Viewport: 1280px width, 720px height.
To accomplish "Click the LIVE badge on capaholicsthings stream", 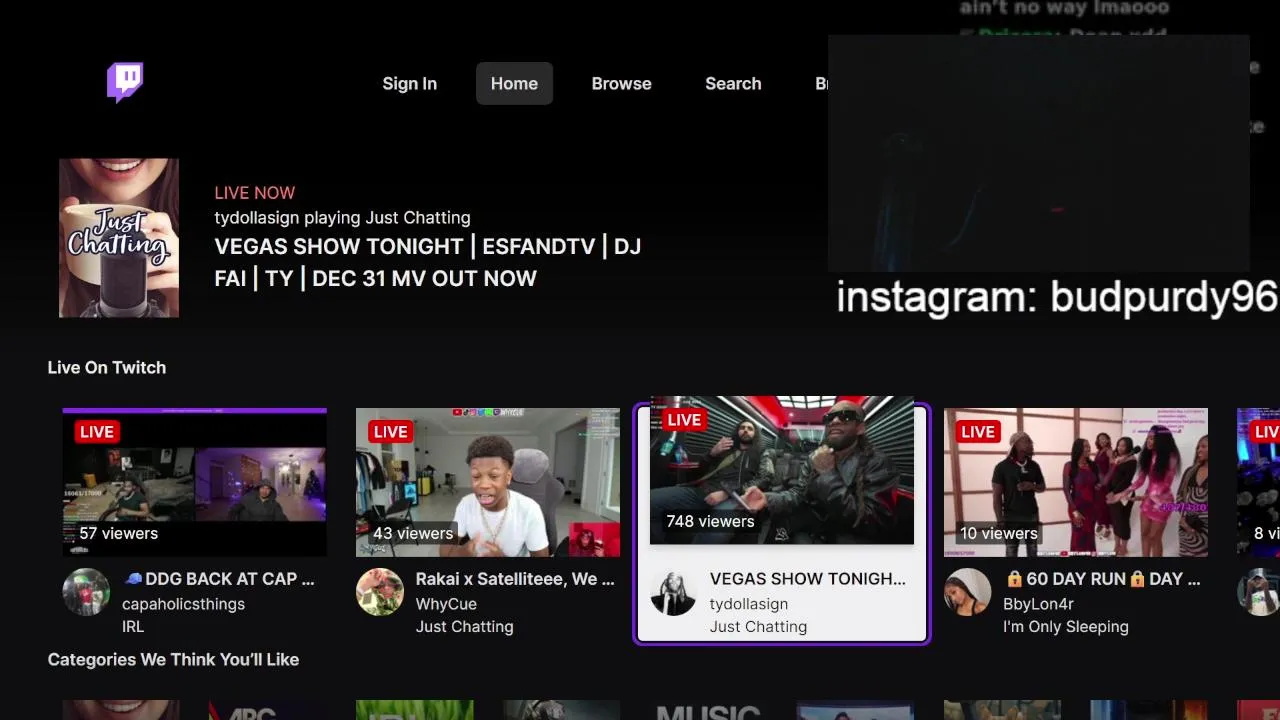I will (97, 432).
